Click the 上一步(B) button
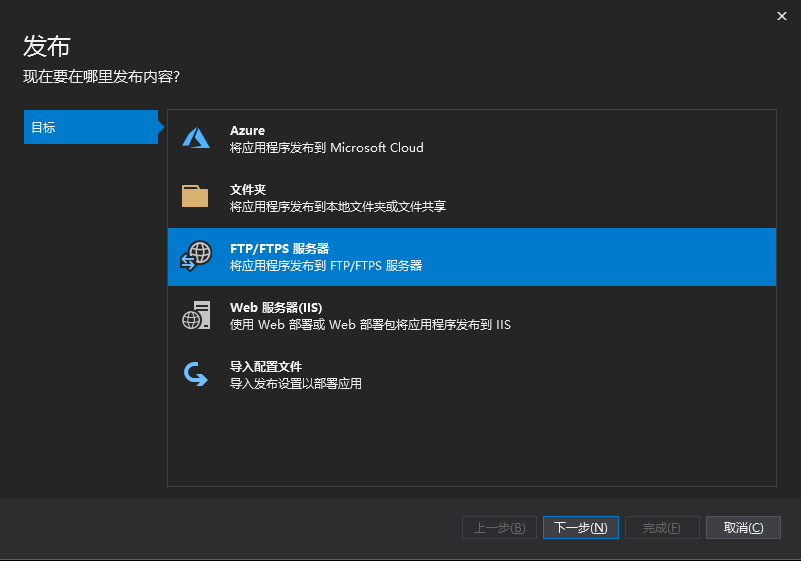The width and height of the screenshot is (801, 561). coord(500,527)
